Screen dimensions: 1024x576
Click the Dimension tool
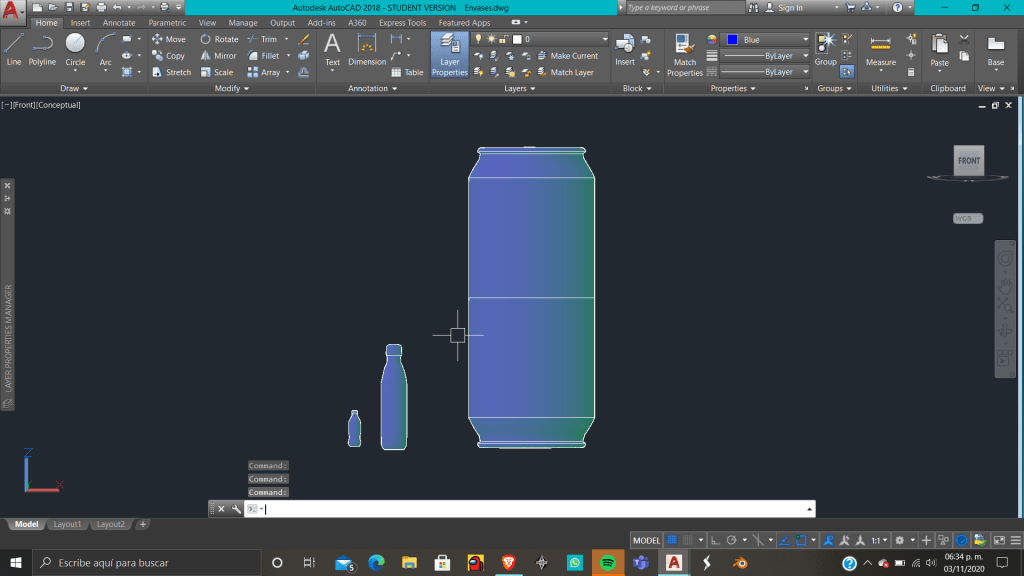pyautogui.click(x=367, y=49)
